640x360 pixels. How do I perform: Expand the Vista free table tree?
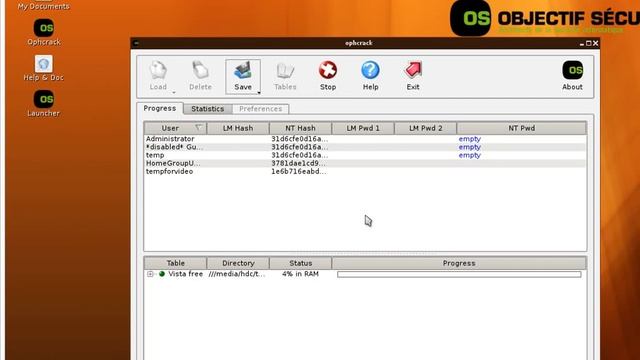150,274
